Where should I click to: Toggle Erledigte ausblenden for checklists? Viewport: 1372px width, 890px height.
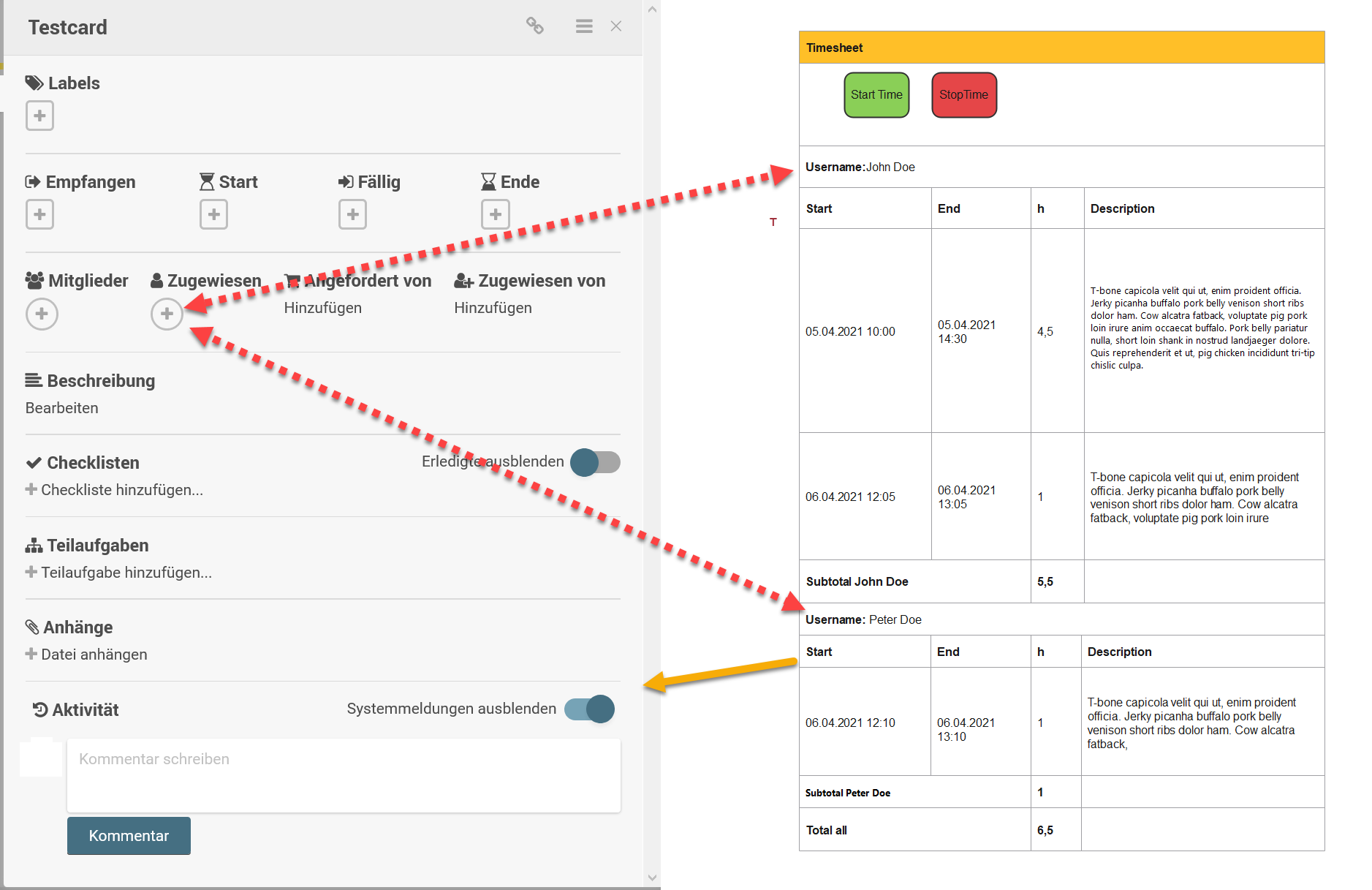594,462
